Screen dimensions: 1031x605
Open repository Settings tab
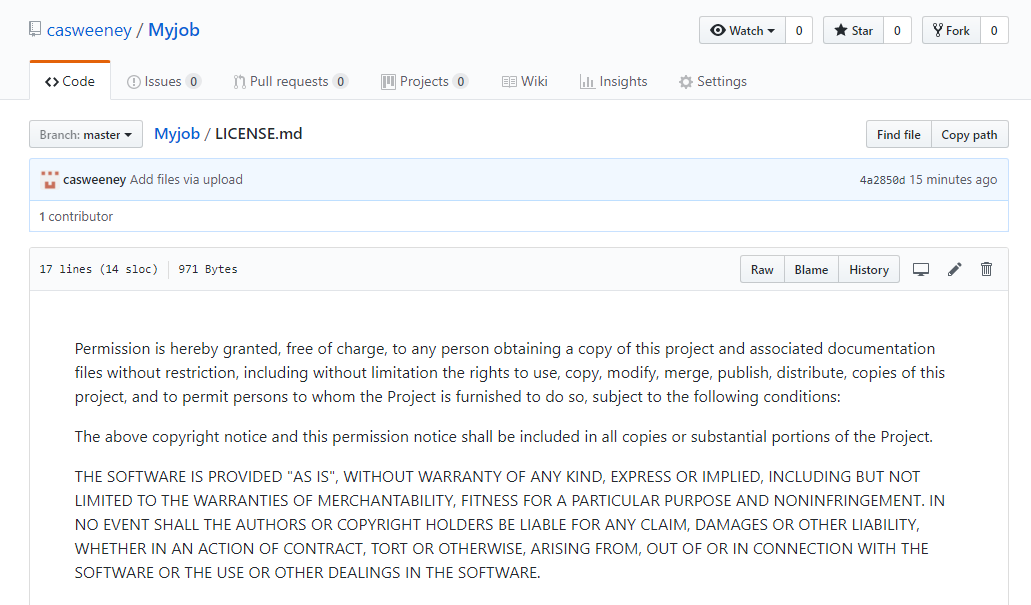tap(713, 82)
